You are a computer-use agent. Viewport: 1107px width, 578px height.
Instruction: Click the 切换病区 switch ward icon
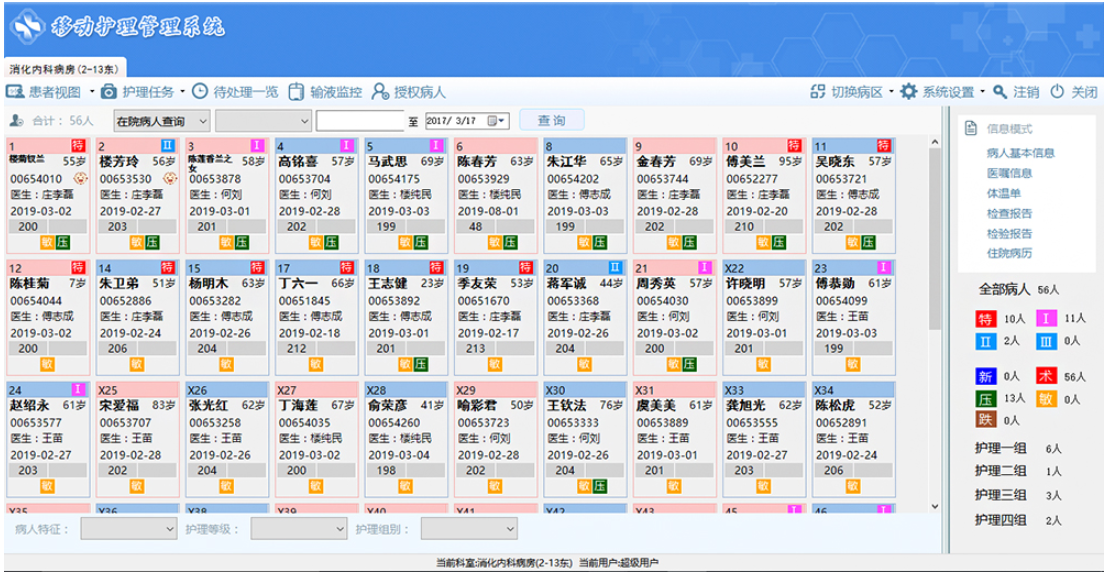(818, 92)
